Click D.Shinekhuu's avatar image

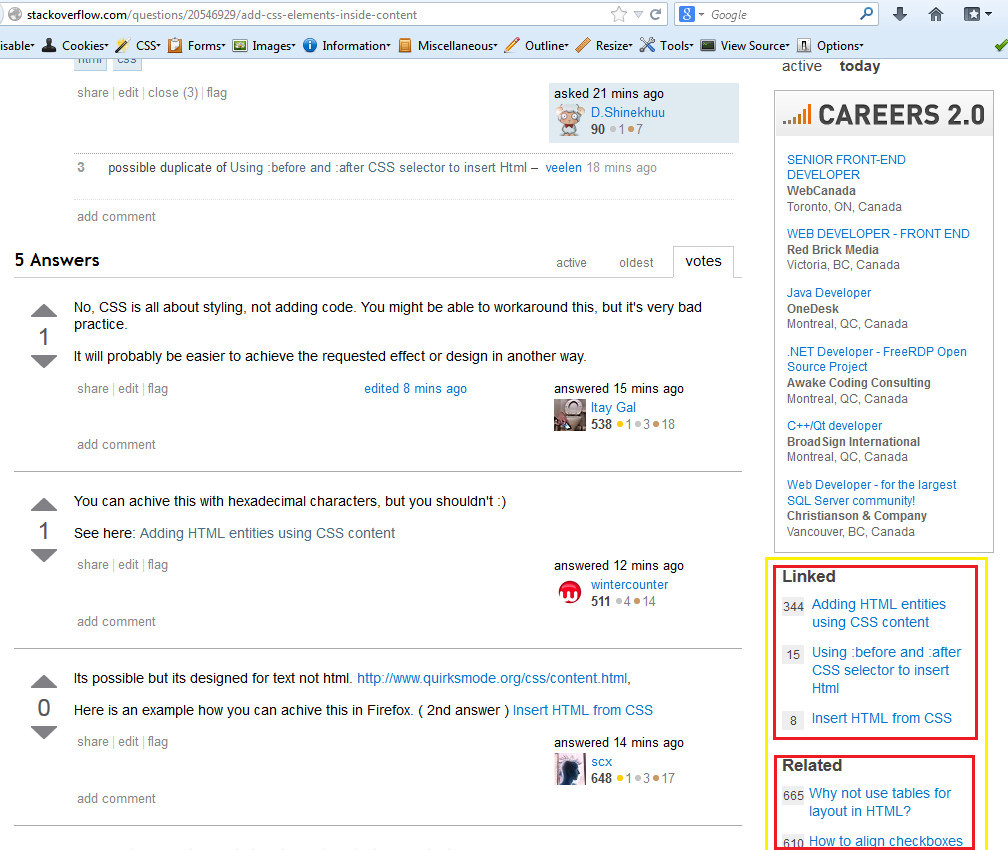coord(570,120)
